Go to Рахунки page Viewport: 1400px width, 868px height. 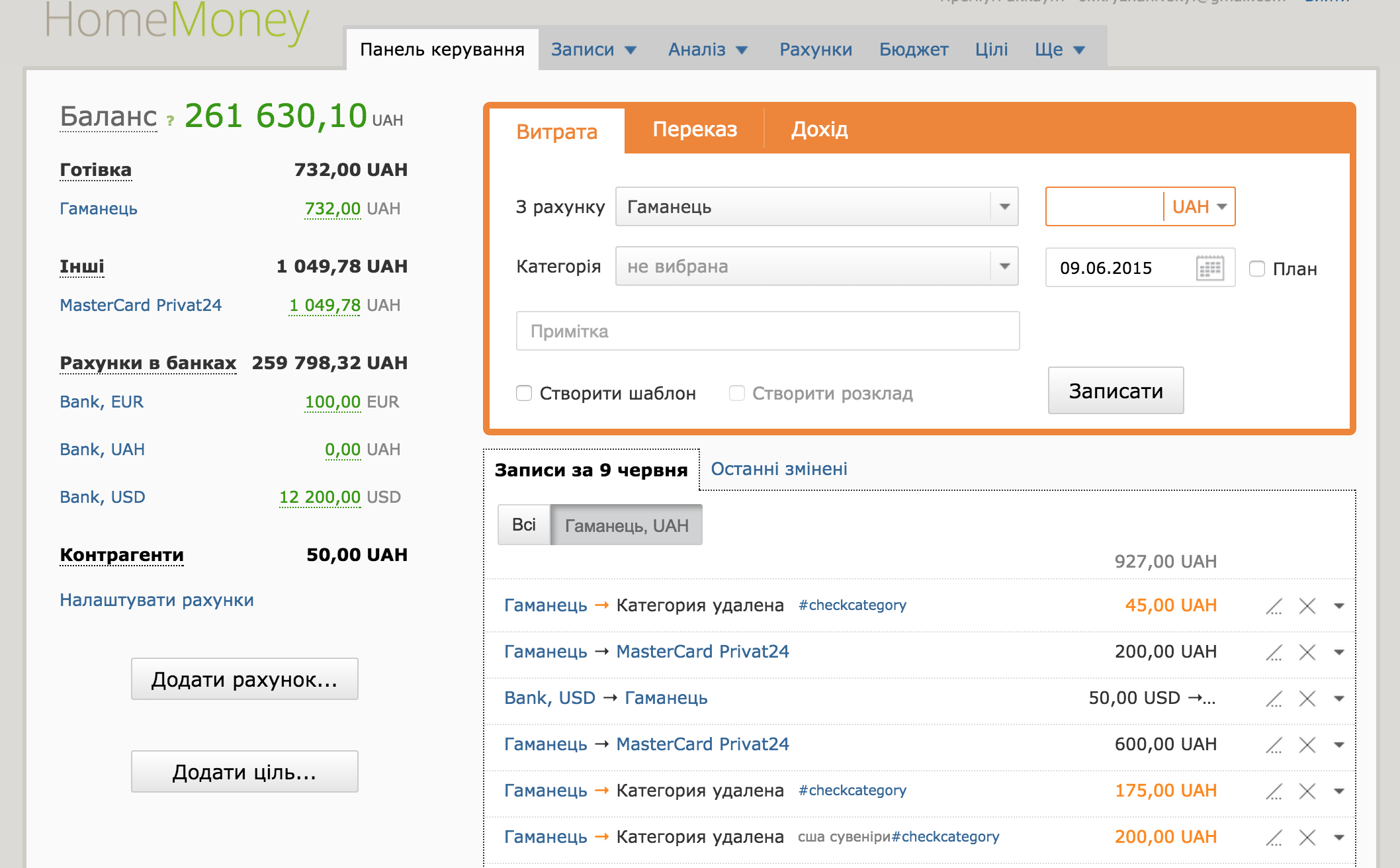815,50
